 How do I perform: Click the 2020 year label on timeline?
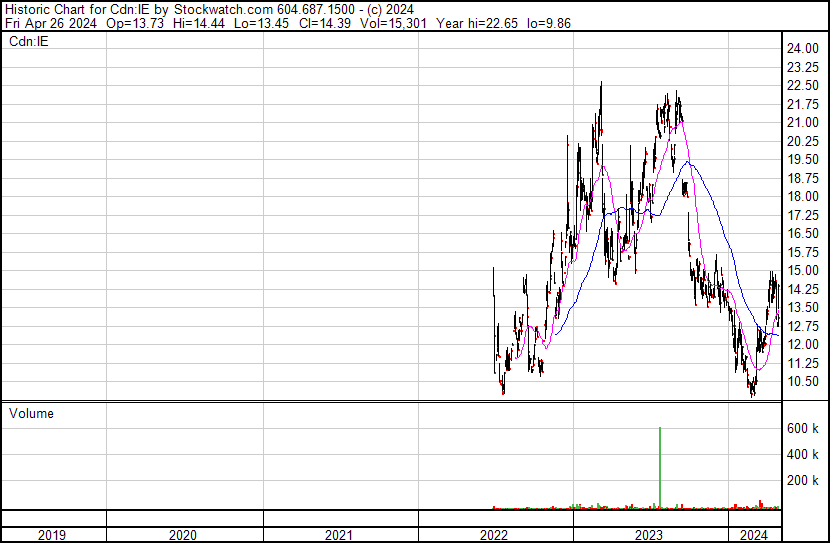coord(184,535)
